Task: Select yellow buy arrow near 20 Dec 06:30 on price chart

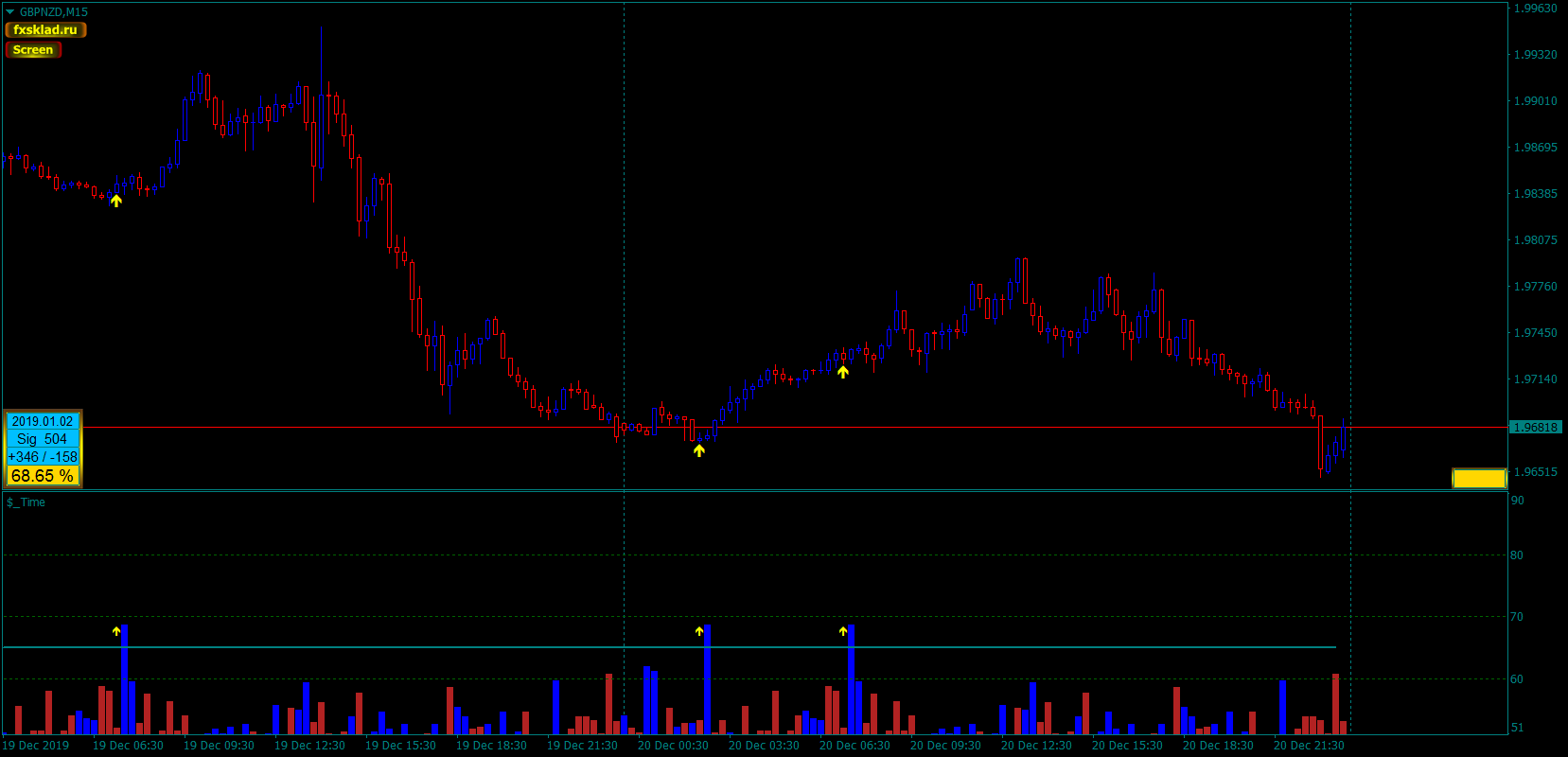Action: pyautogui.click(x=843, y=372)
